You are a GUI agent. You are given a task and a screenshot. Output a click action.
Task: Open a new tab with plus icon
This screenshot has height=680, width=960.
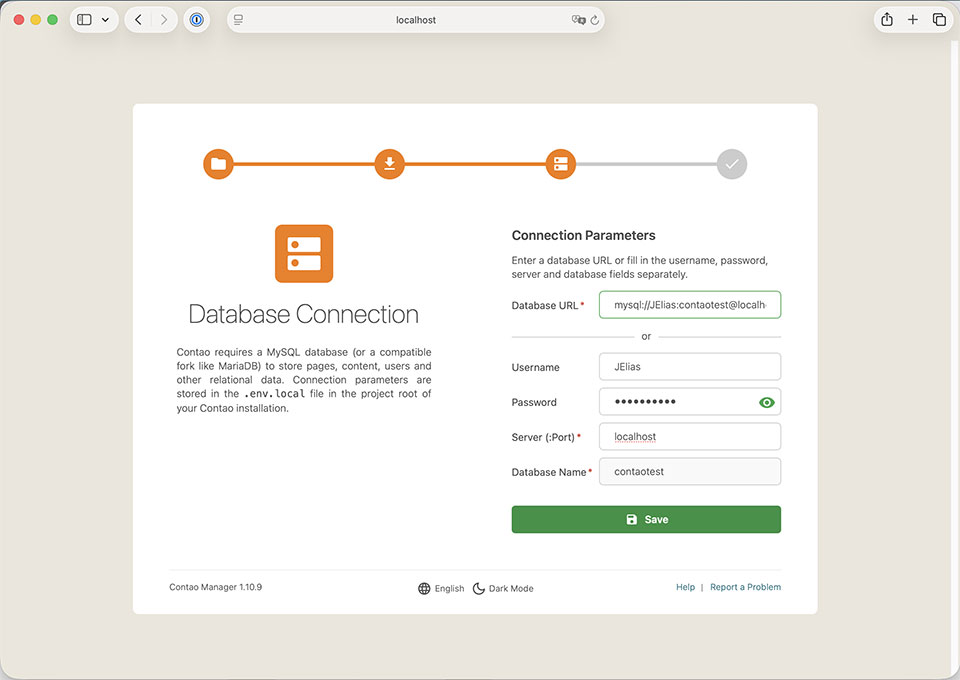point(913,20)
